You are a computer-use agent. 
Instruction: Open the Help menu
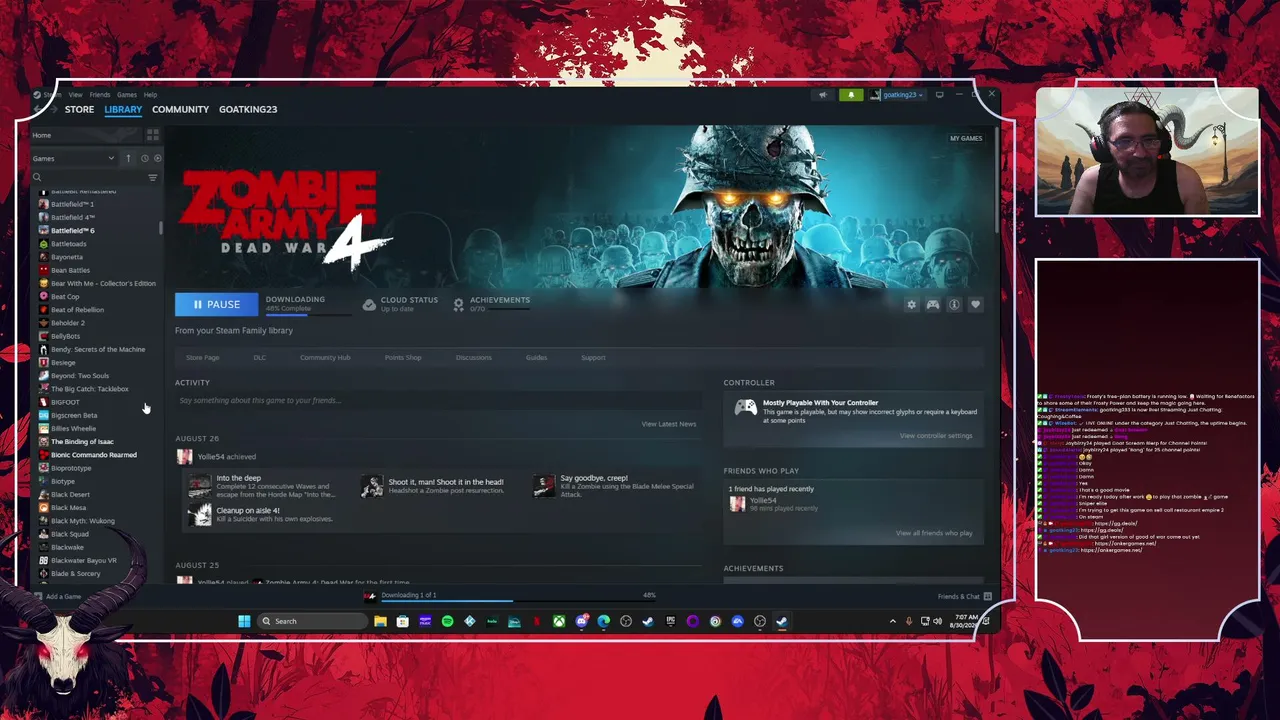[150, 95]
